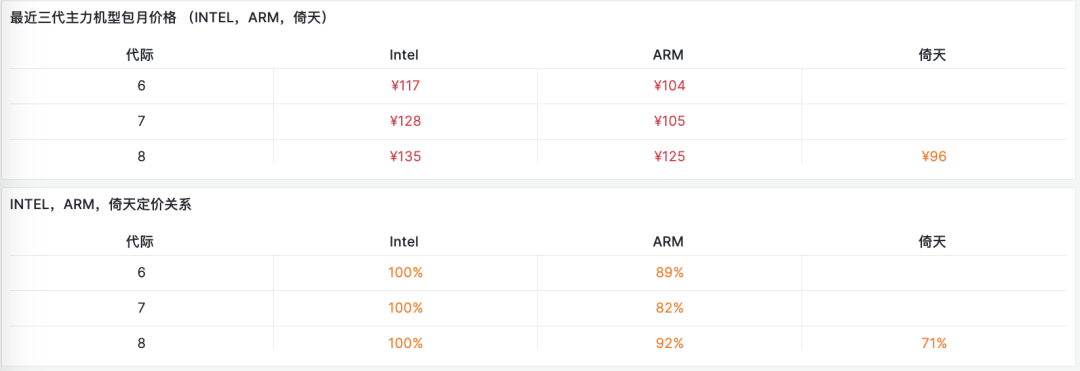Click the Intel header in pricing relation table
1080x371 pixels.
[x=404, y=242]
